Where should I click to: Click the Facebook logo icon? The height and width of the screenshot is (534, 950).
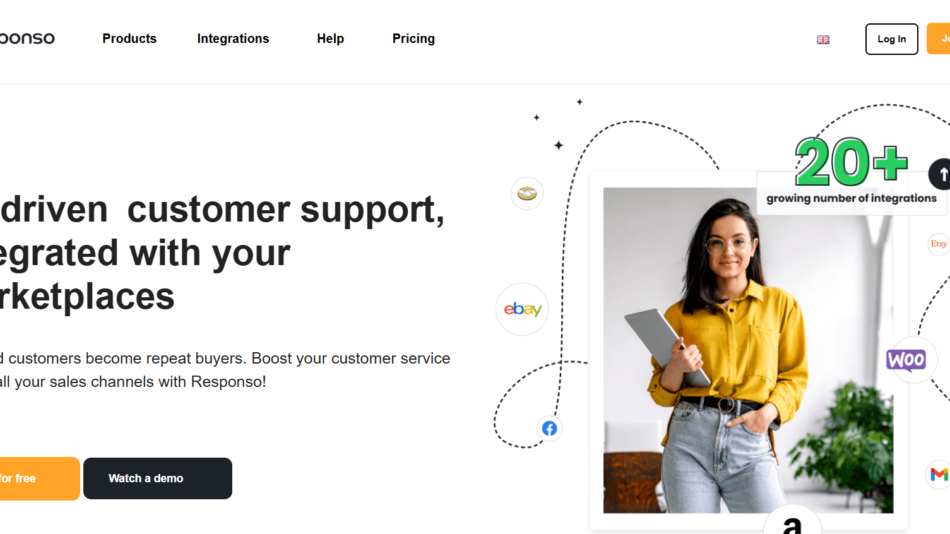(550, 429)
